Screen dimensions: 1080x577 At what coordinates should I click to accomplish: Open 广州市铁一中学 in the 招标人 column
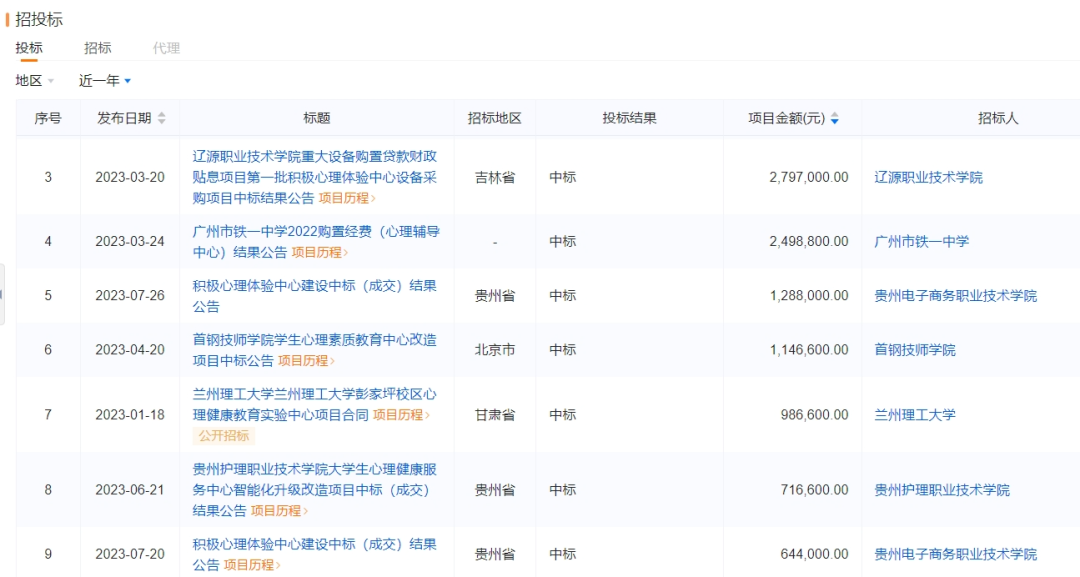click(x=922, y=242)
